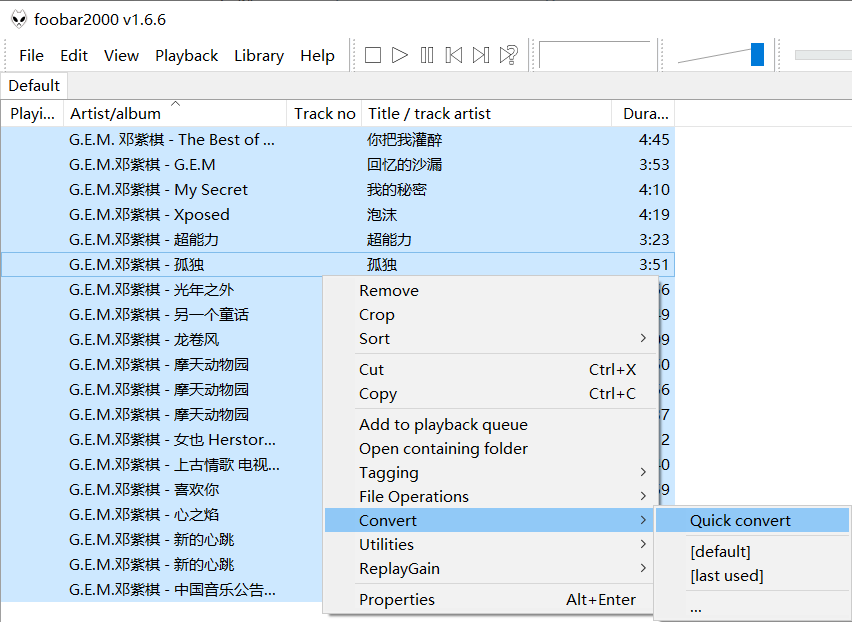Screen dimensions: 852x622
Task: Click the Next track icon
Action: [480, 55]
